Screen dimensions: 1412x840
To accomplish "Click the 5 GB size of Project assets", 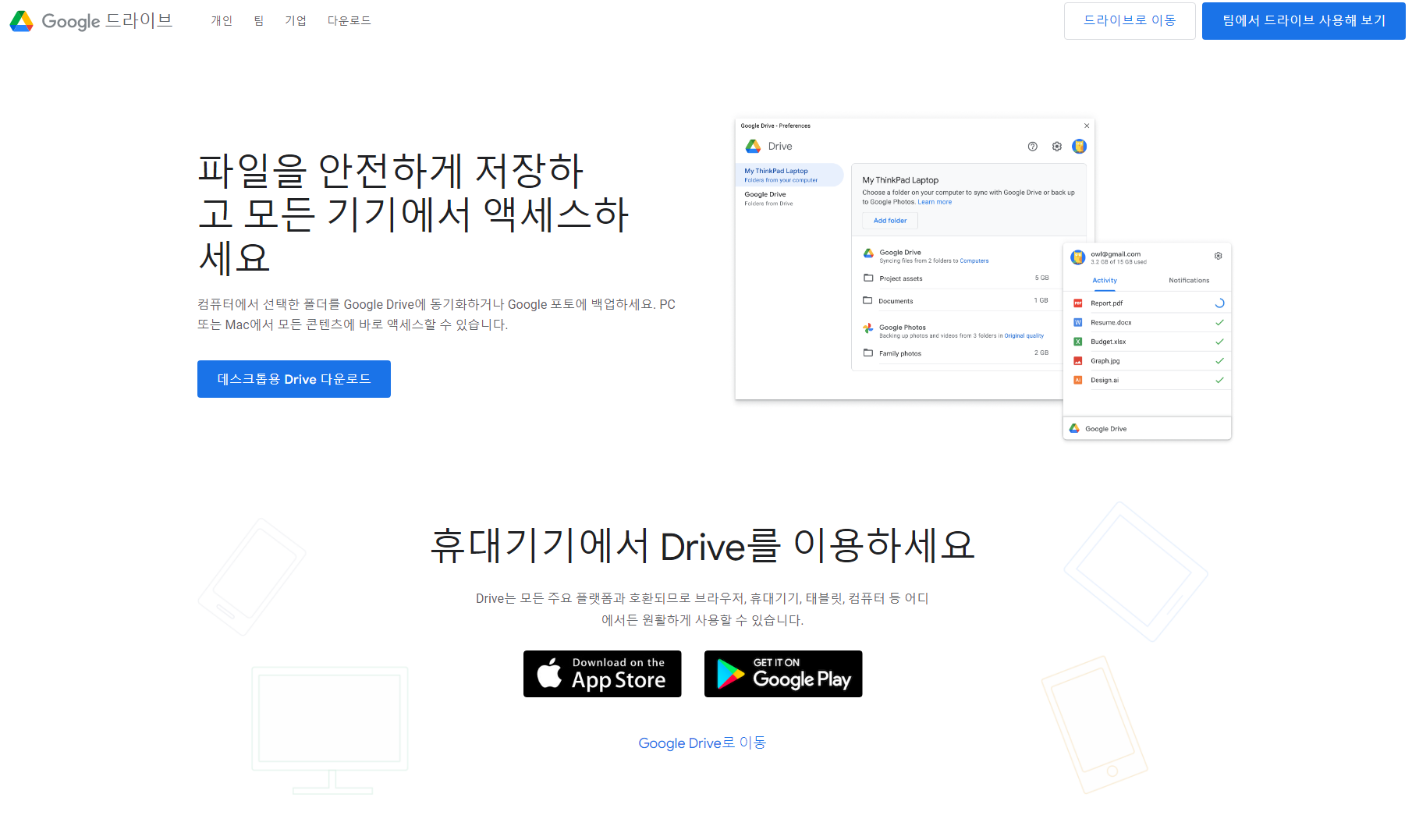I will point(1042,278).
